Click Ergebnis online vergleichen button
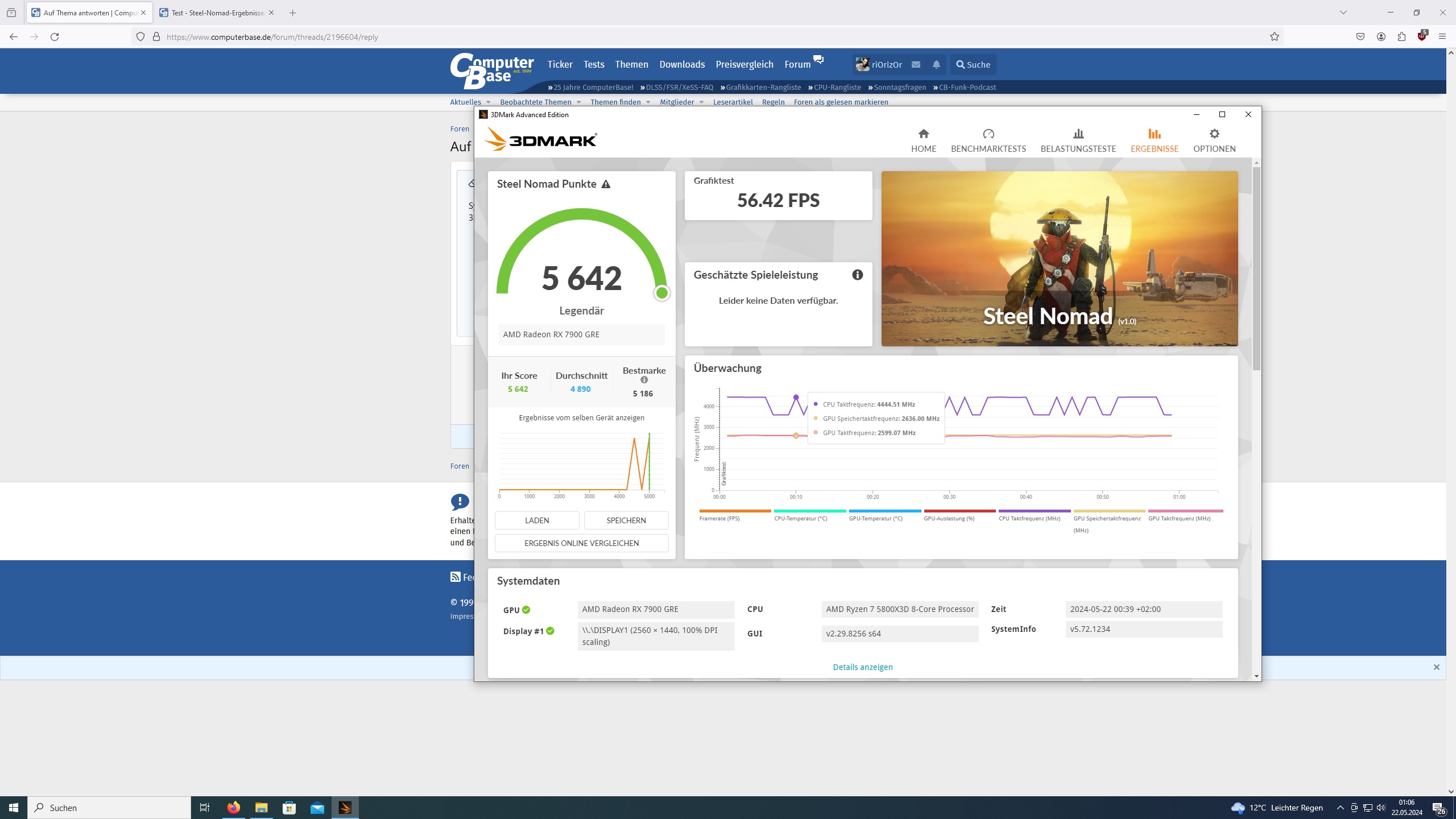1456x819 pixels. [581, 543]
